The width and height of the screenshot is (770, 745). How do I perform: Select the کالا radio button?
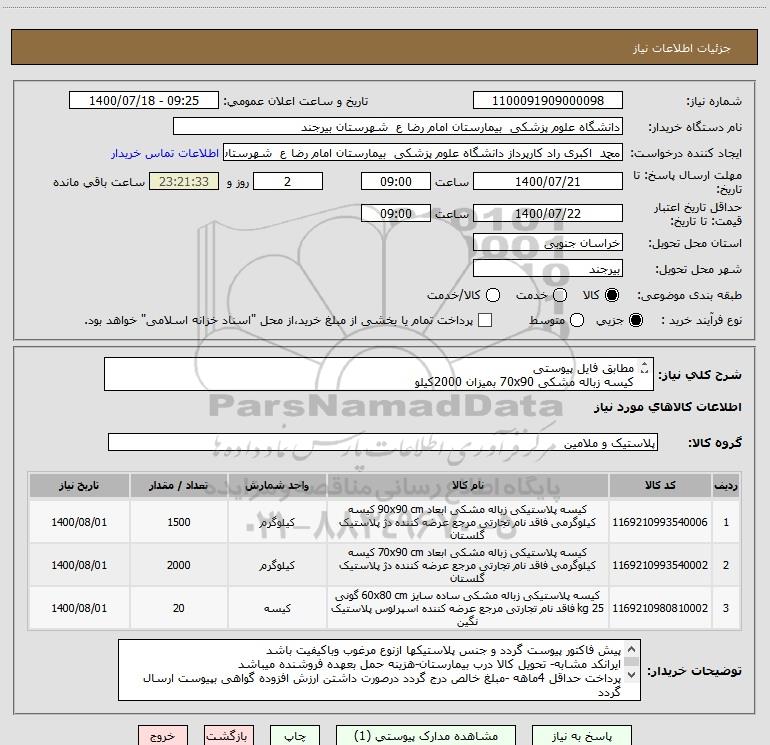click(x=612, y=295)
